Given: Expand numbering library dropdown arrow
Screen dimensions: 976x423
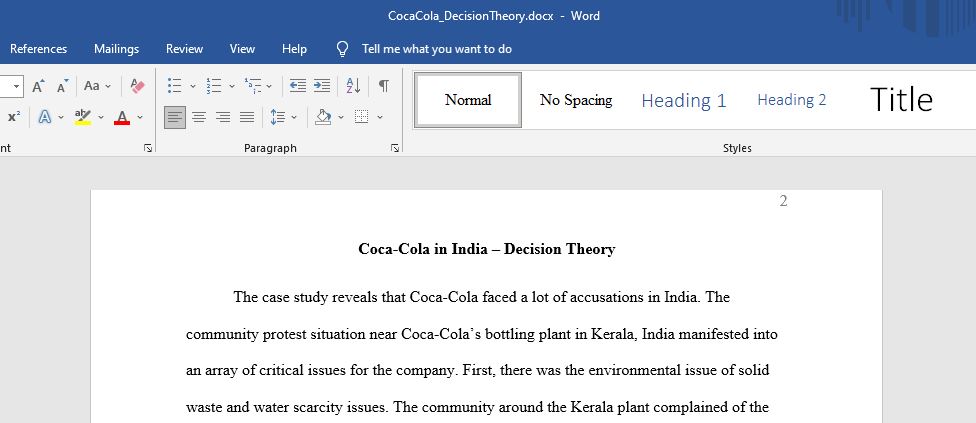Looking at the screenshot, I should click(x=232, y=86).
